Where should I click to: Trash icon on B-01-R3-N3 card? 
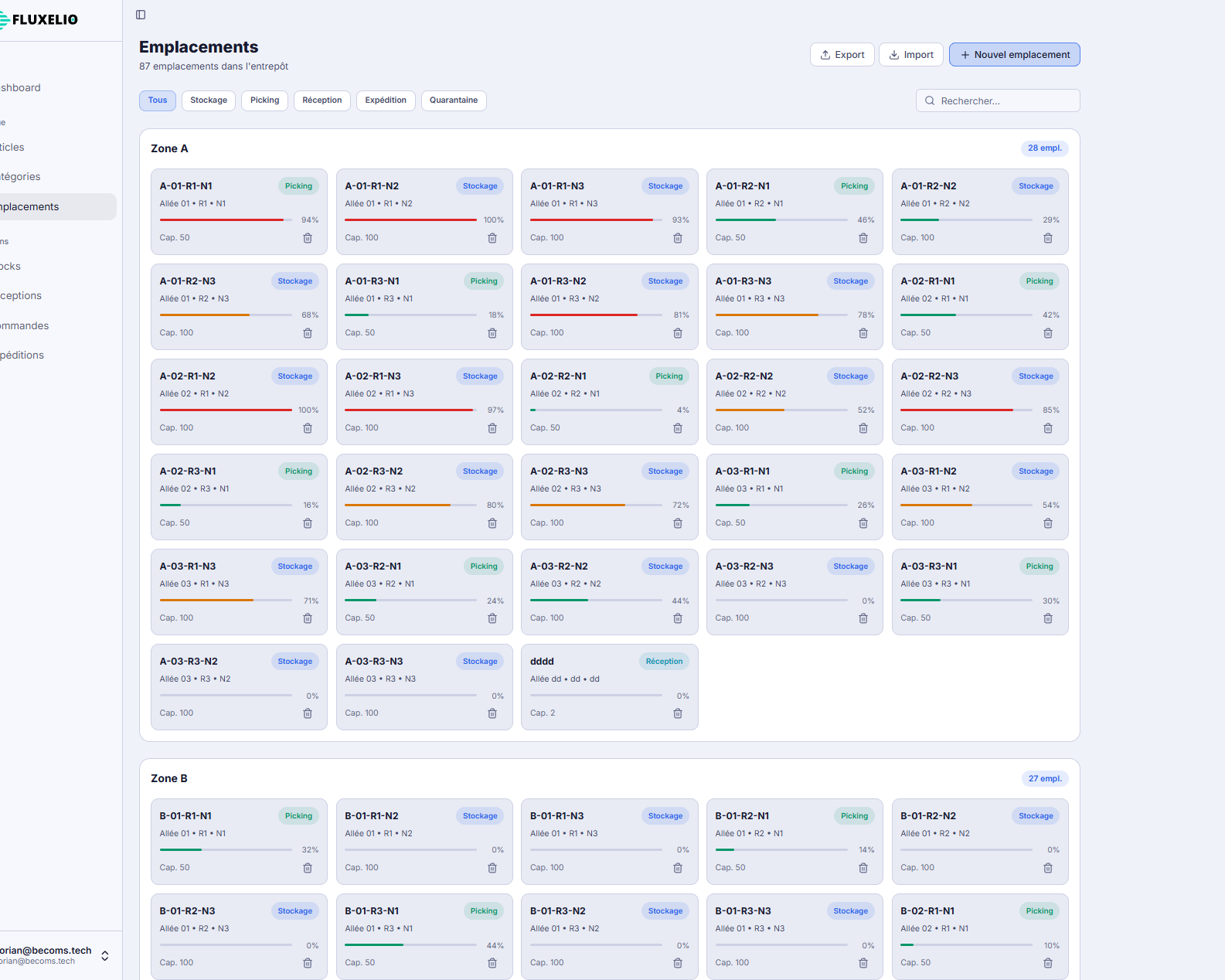863,963
